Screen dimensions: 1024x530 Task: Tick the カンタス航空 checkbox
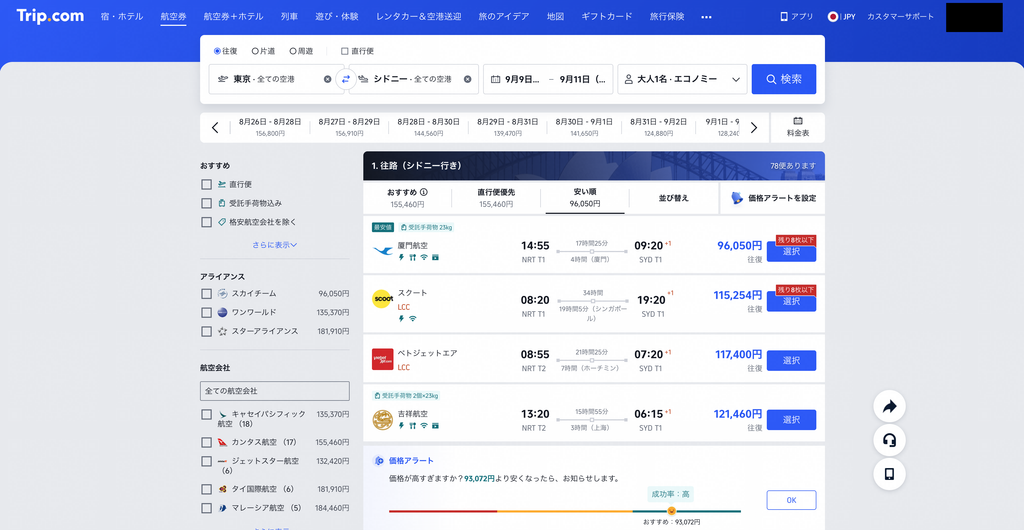206,442
